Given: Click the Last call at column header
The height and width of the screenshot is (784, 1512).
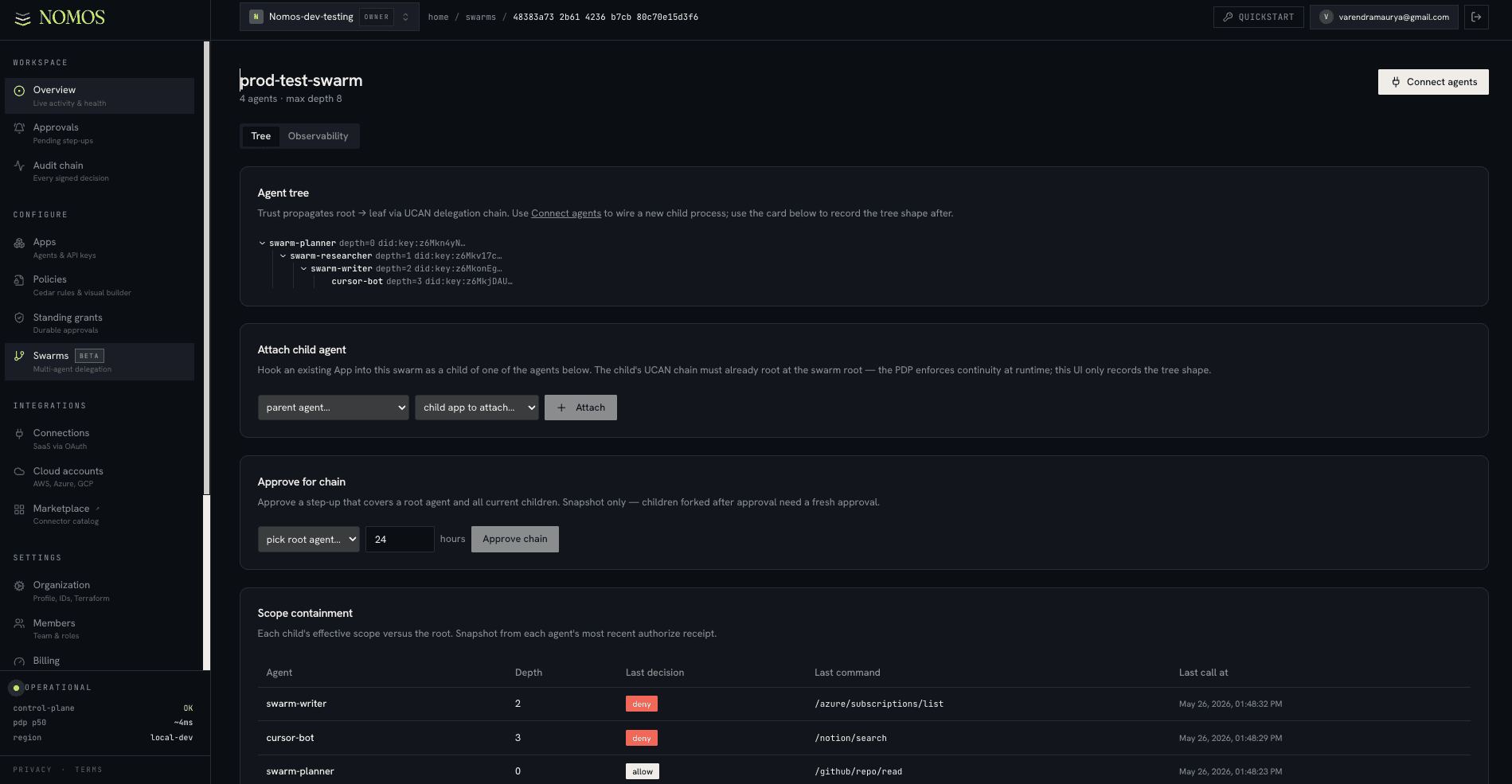Looking at the screenshot, I should click(1203, 673).
